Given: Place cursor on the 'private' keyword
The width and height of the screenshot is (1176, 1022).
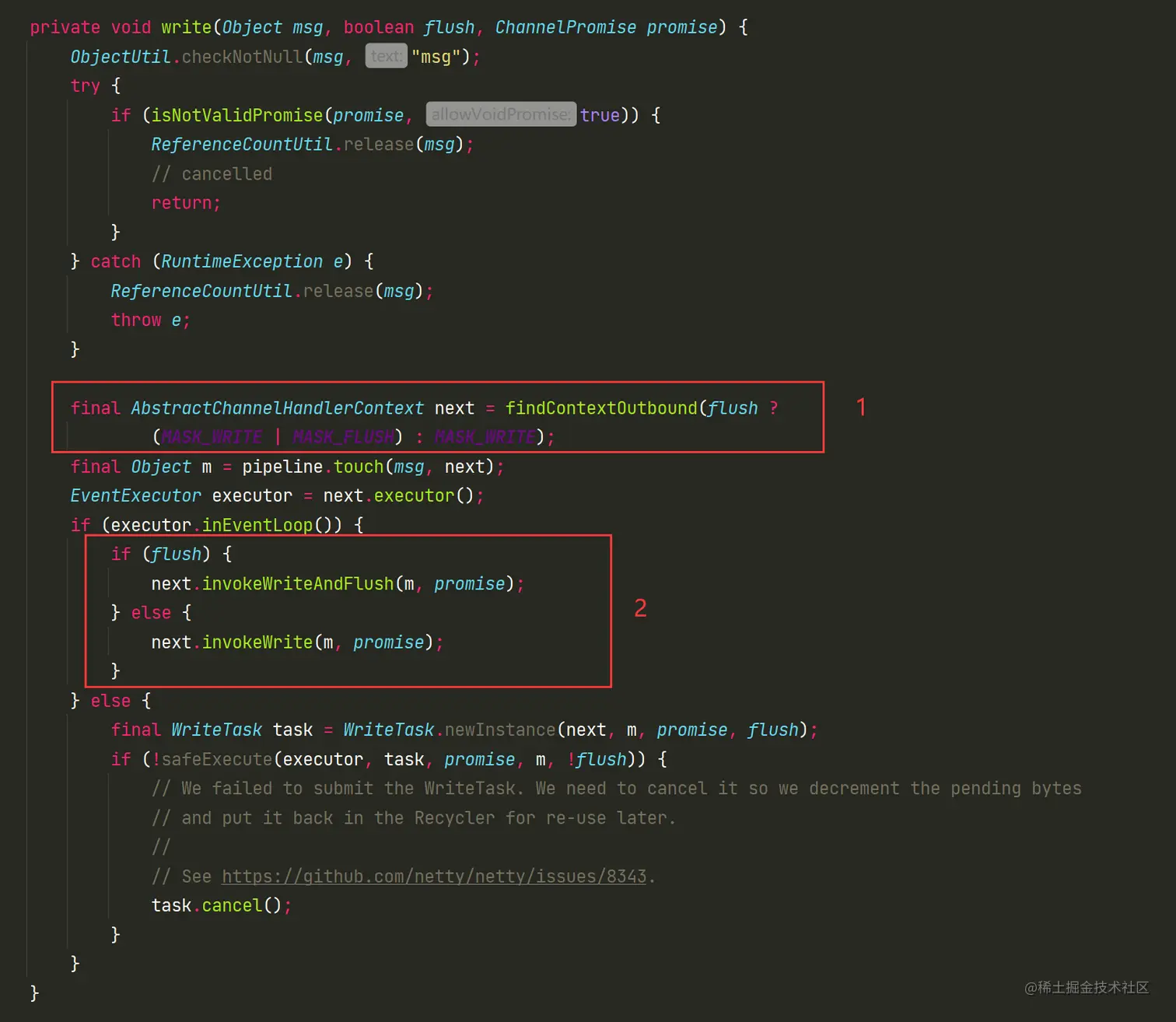Looking at the screenshot, I should pos(65,27).
